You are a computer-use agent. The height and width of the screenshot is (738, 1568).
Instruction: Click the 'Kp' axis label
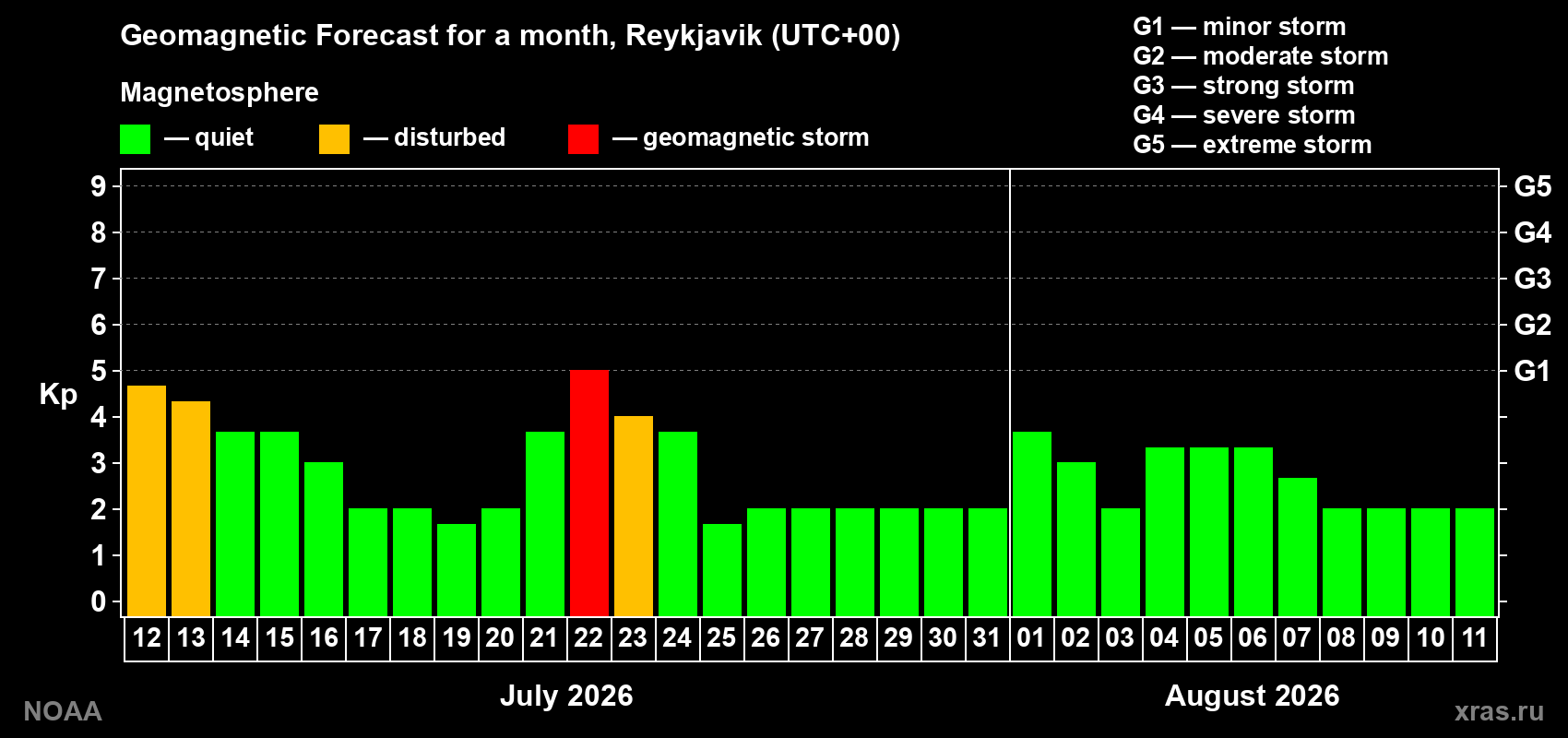58,395
